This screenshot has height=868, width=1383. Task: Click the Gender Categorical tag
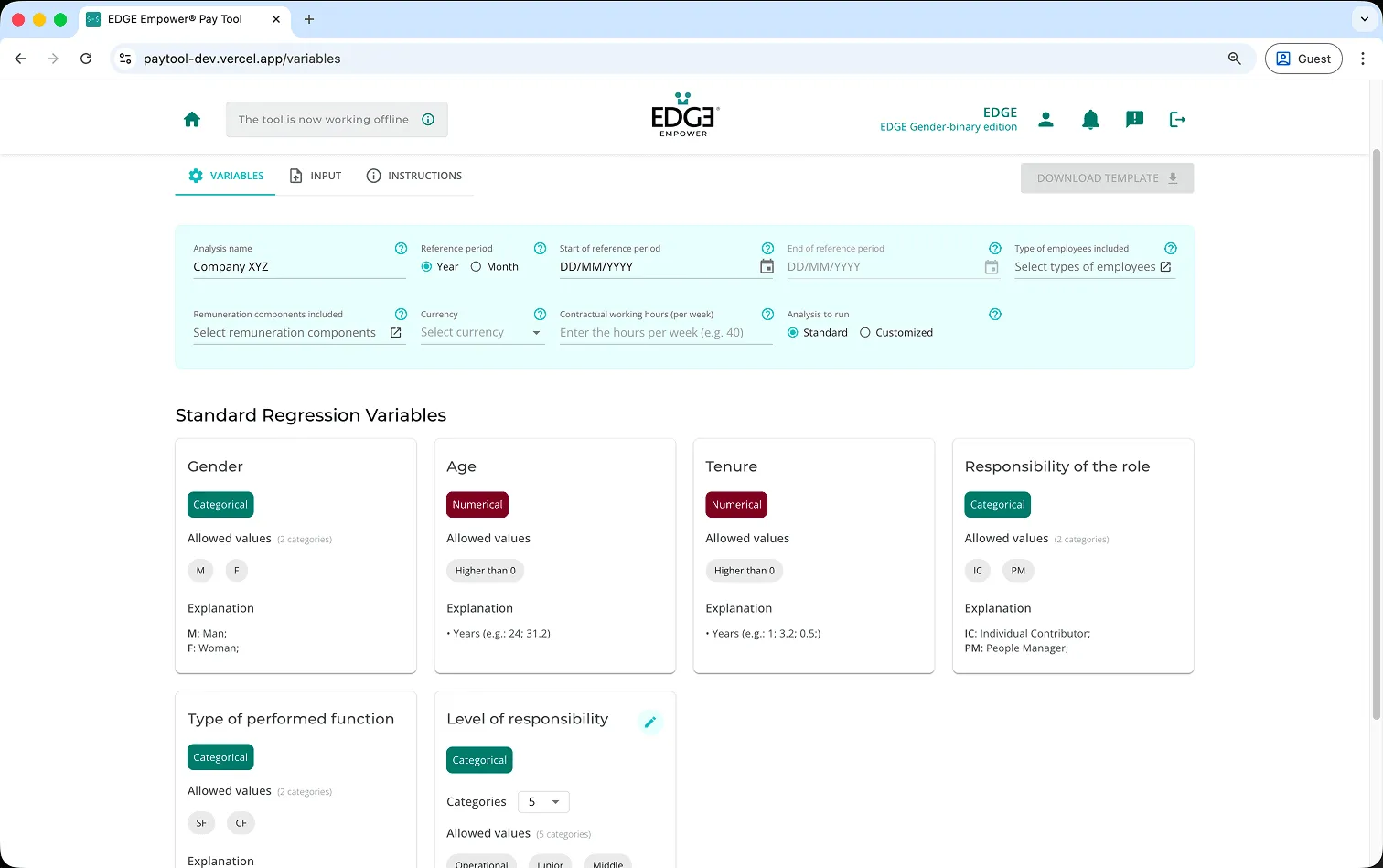coord(220,505)
